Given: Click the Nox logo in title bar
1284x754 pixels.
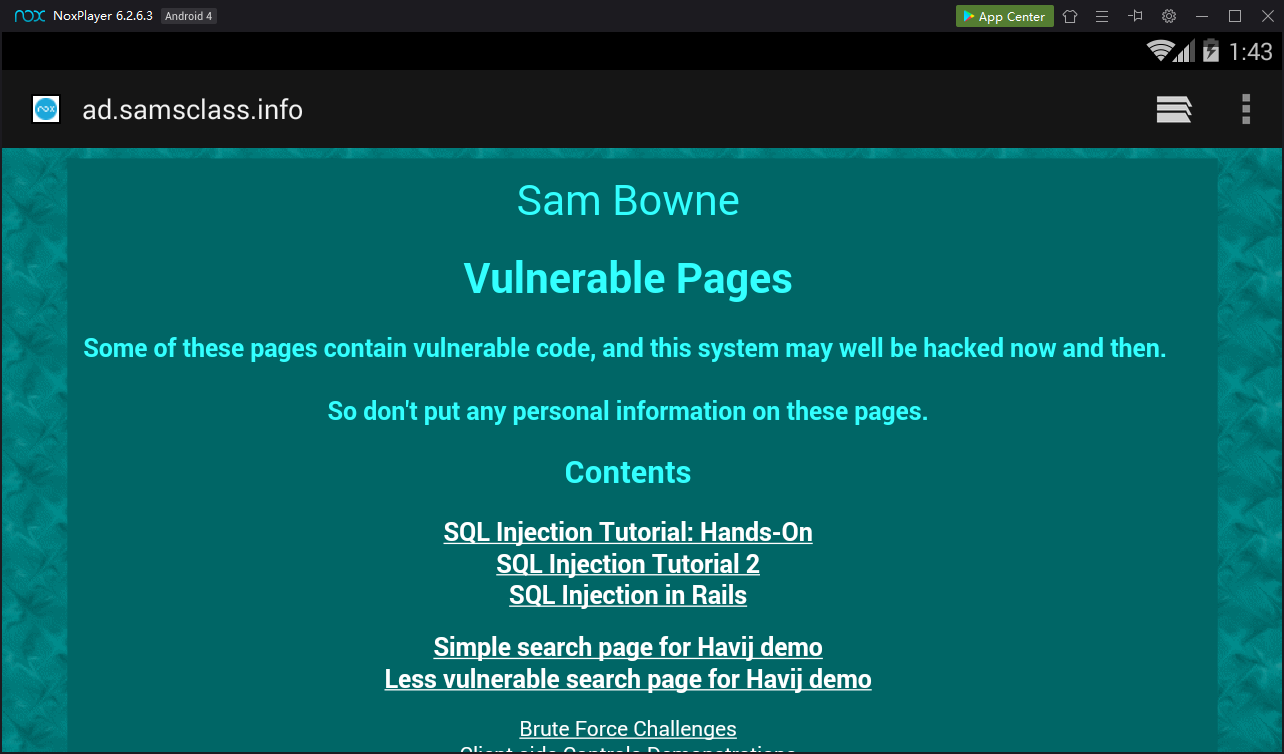Looking at the screenshot, I should click(30, 16).
